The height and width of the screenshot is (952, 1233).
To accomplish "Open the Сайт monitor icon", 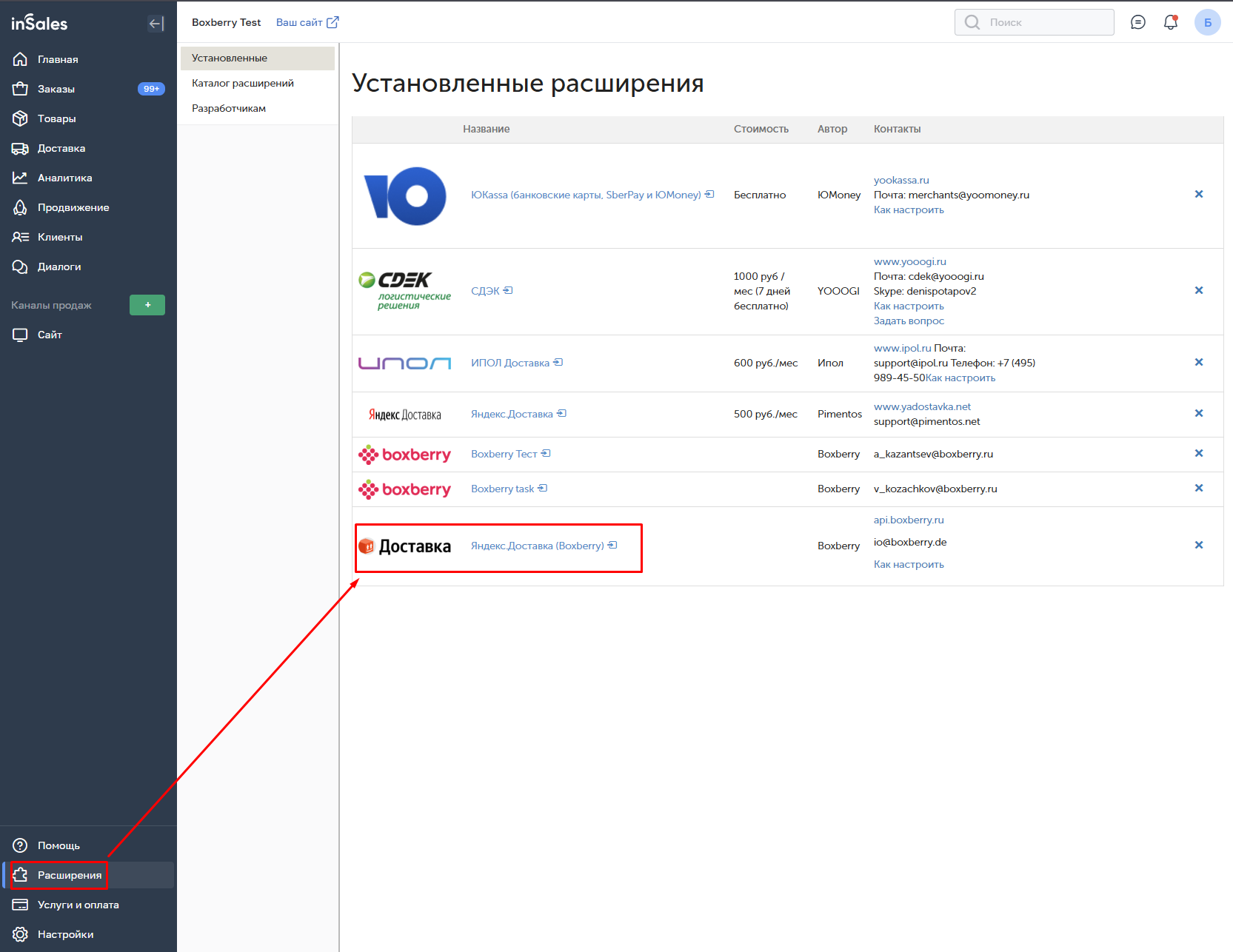I will [x=20, y=335].
